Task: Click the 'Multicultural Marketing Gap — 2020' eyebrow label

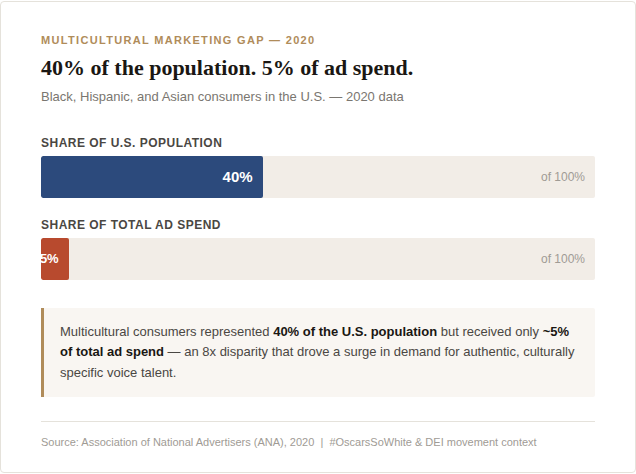Action: pyautogui.click(x=178, y=40)
